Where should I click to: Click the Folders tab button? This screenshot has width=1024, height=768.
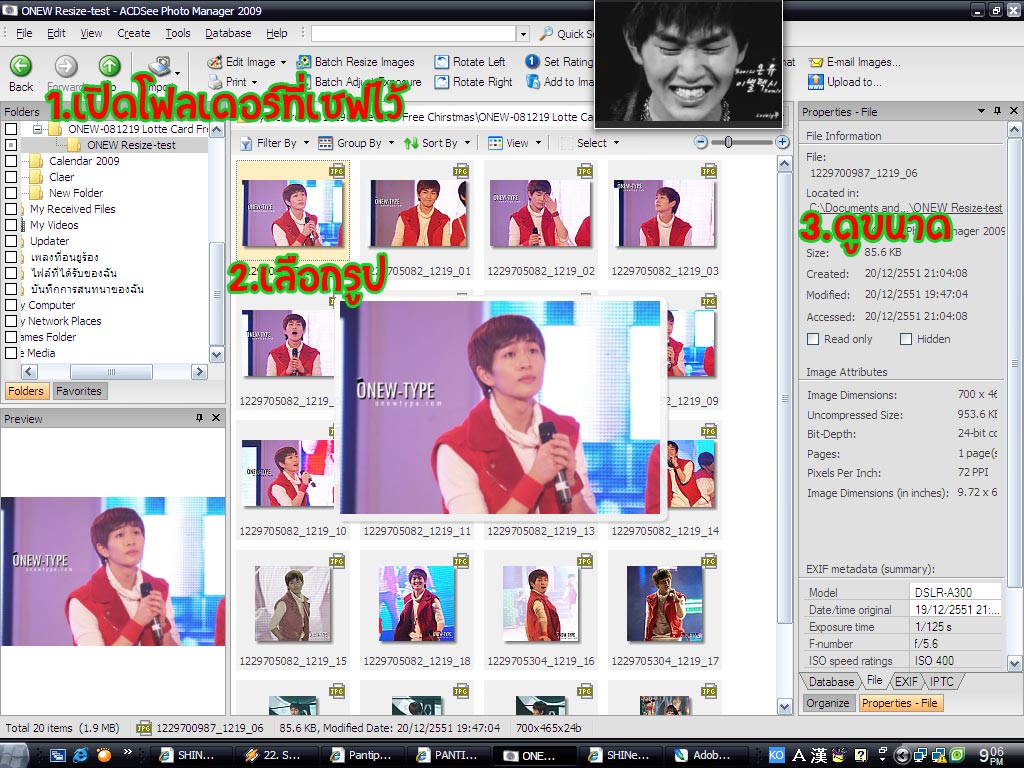coord(25,391)
